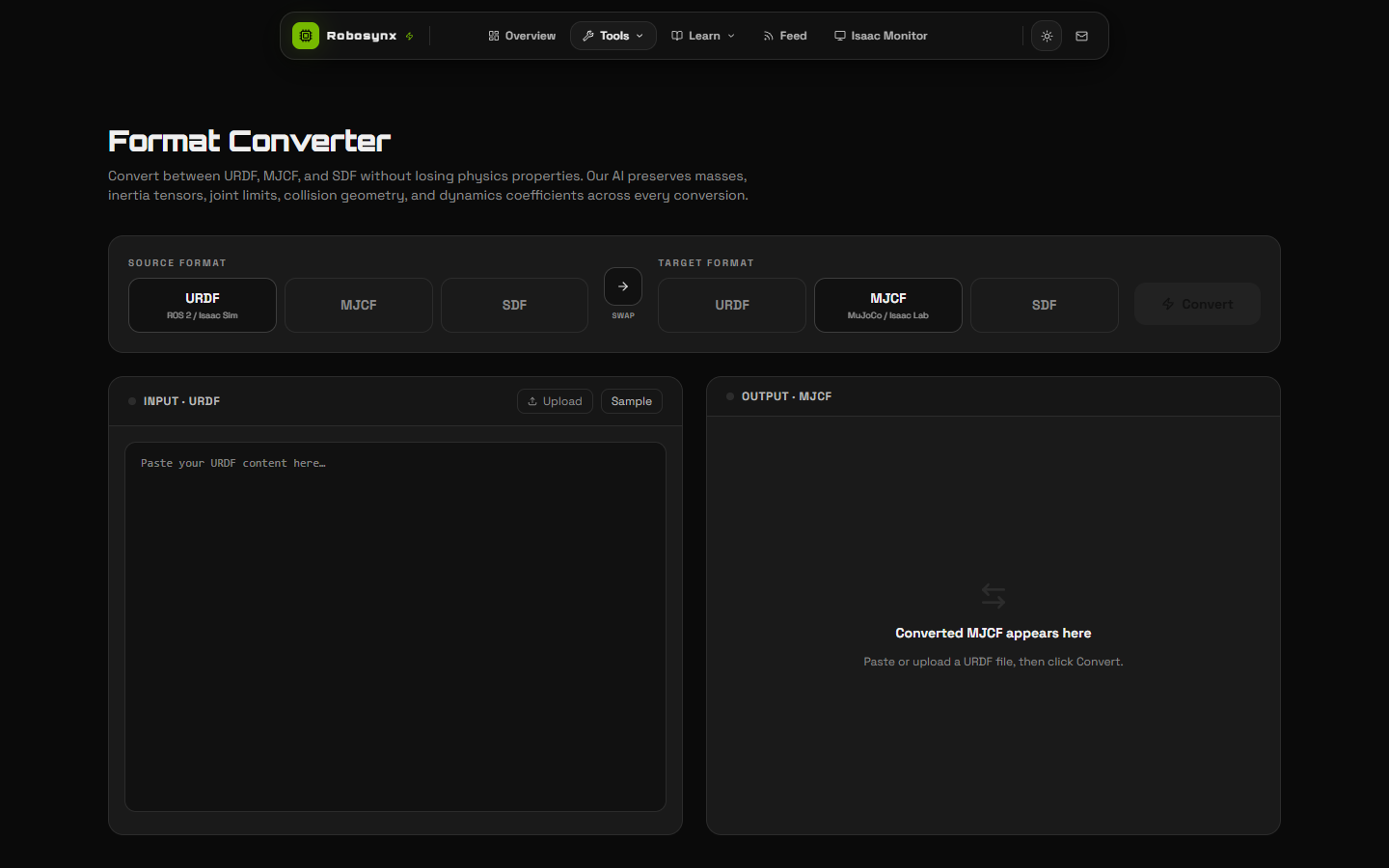This screenshot has width=1389, height=868.
Task: Click the Format Converter heading
Action: 249,141
